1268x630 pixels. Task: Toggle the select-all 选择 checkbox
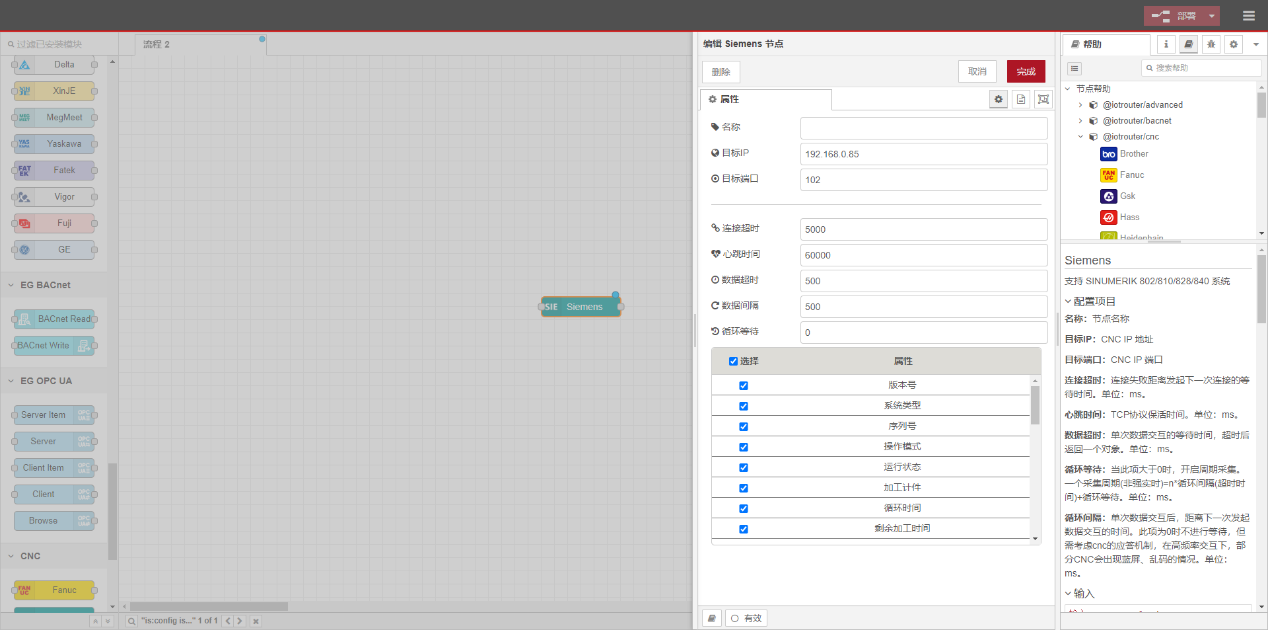pos(733,361)
